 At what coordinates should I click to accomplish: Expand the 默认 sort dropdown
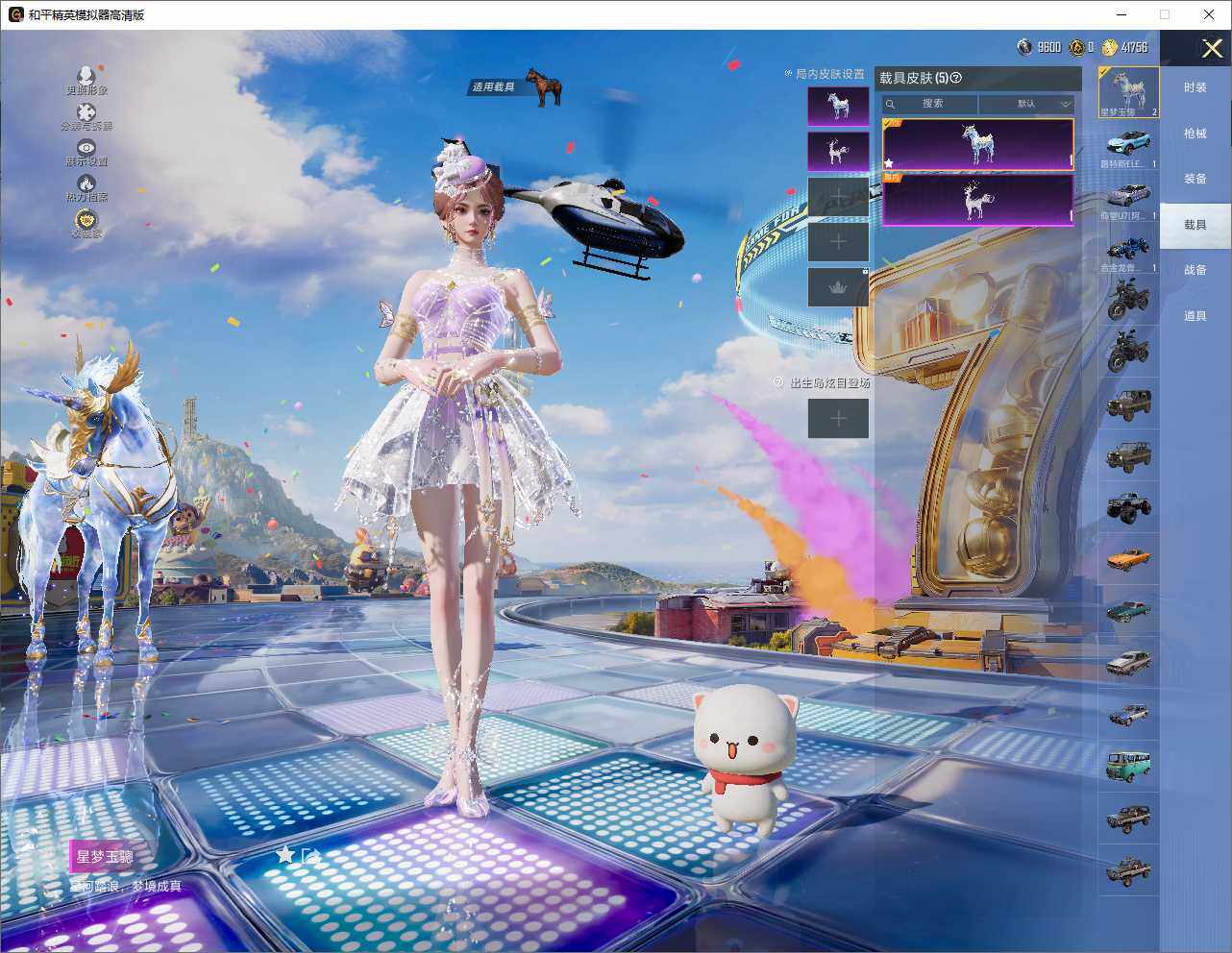[x=1026, y=104]
